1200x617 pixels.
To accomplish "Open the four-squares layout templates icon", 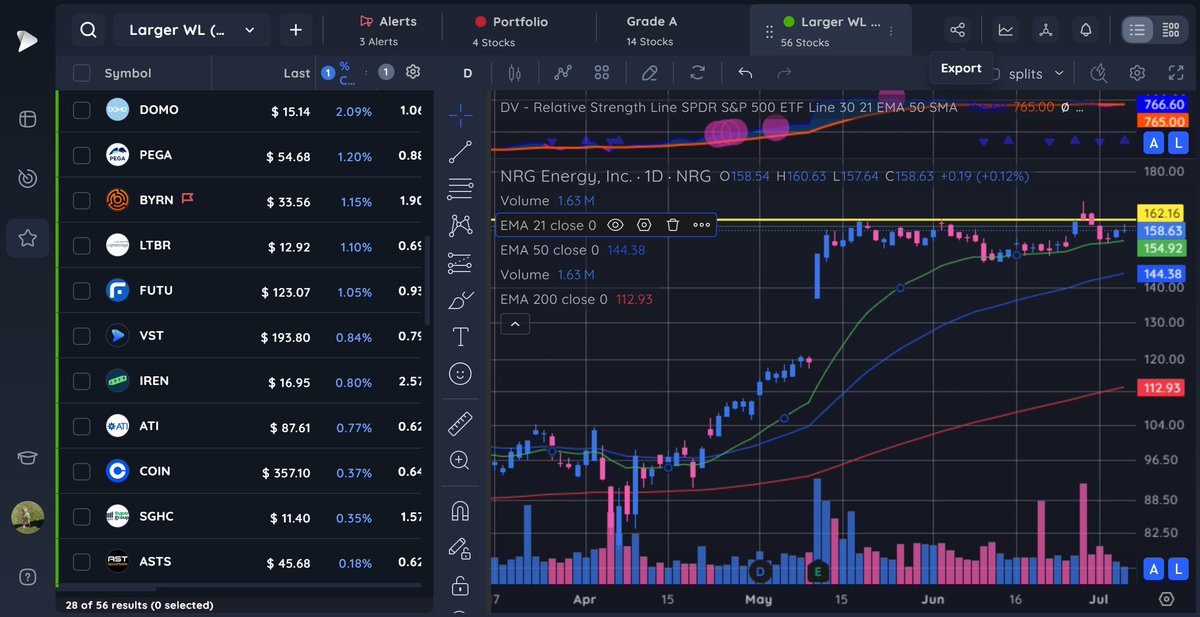I will [x=601, y=73].
